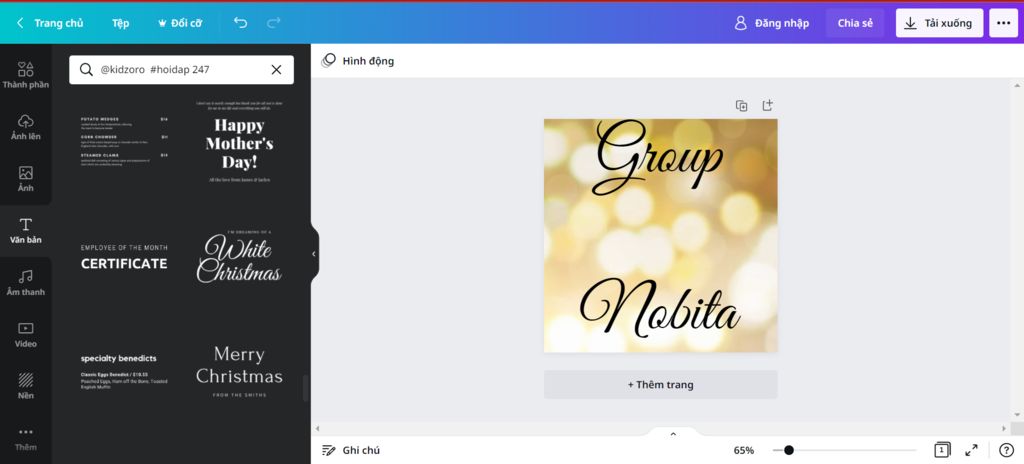Click Đăng nhập to sign in
1024x464 pixels.
772,23
